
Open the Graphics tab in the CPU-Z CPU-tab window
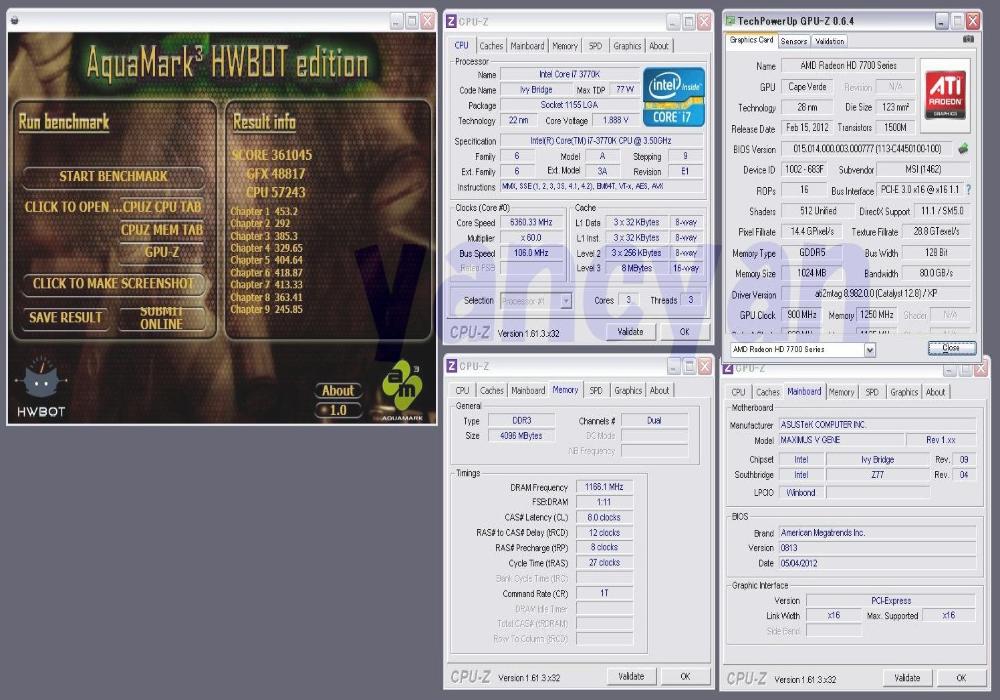coord(627,46)
